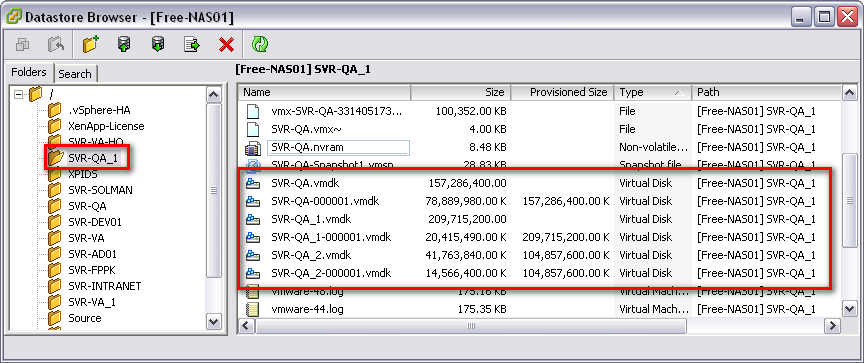Click the SVR-QA-000001.vmdk disk icon
864x363 pixels.
252,201
